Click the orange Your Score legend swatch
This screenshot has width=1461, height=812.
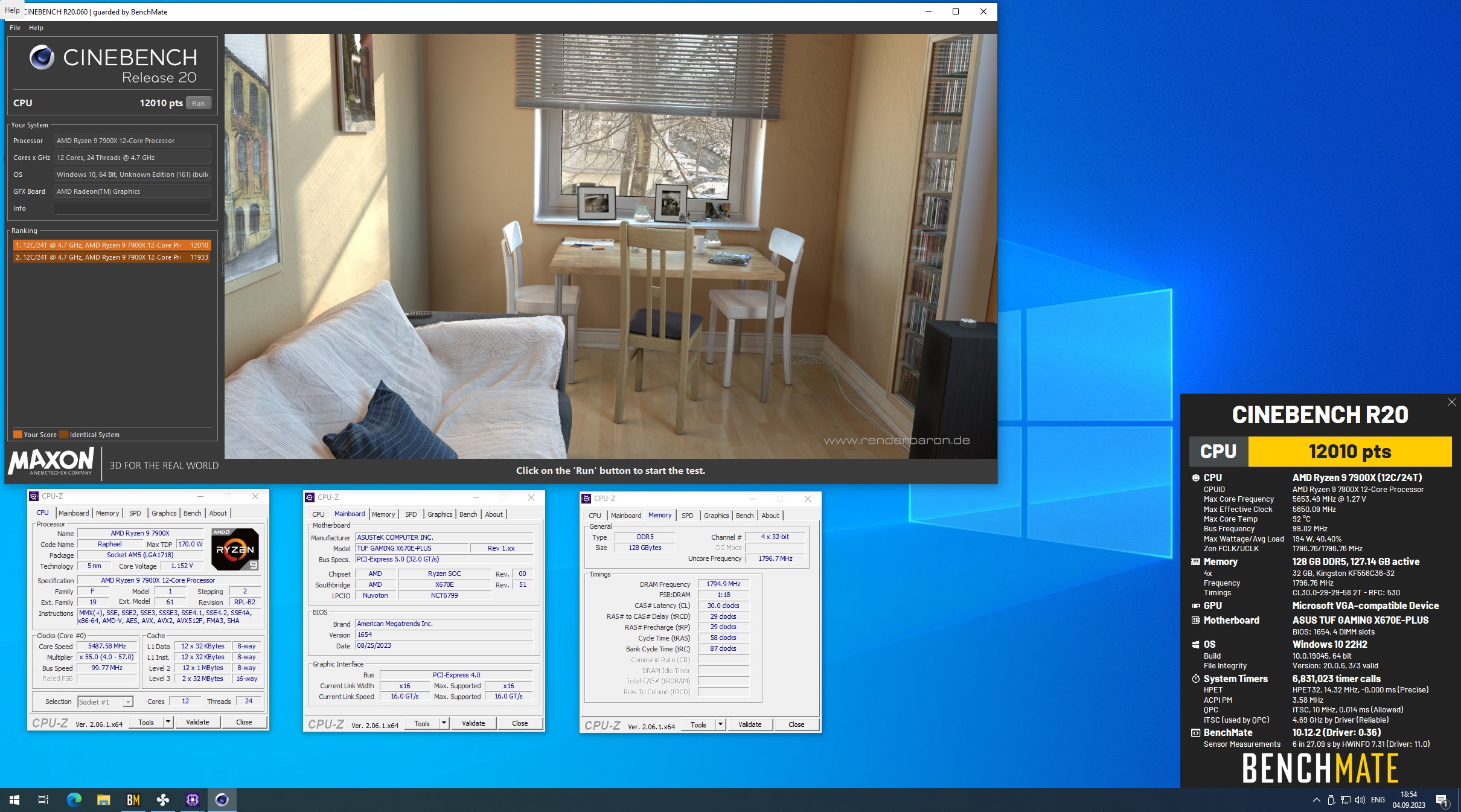click(x=18, y=435)
